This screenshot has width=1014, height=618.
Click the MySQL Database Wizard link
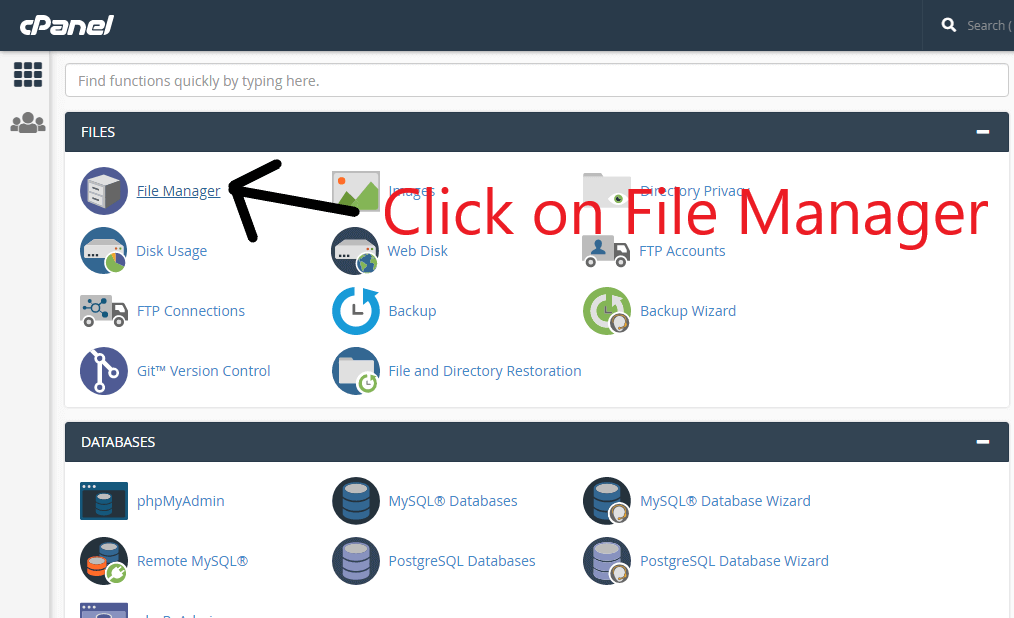(725, 501)
